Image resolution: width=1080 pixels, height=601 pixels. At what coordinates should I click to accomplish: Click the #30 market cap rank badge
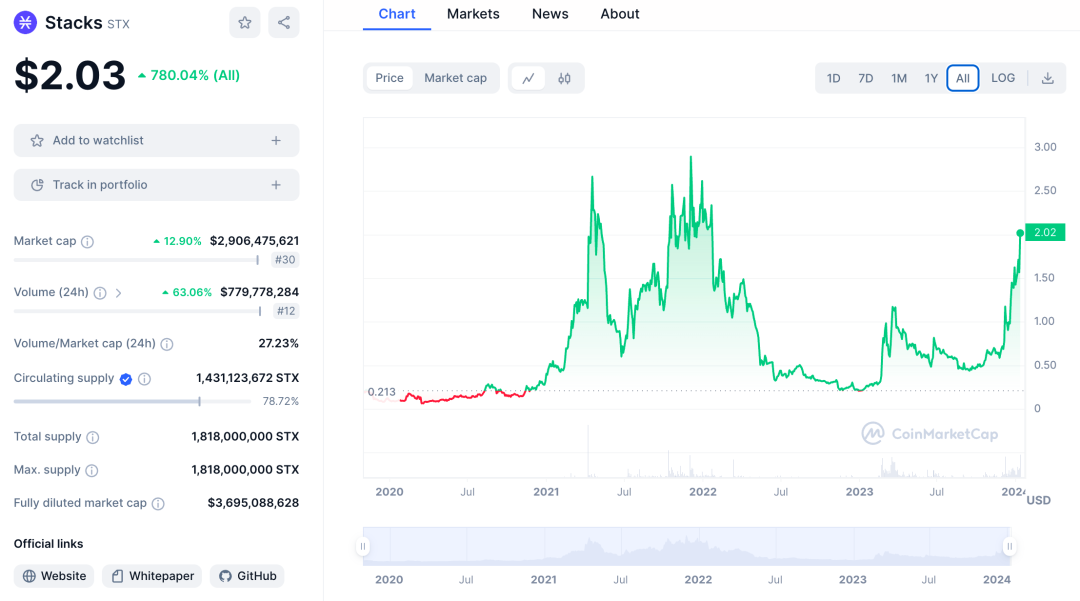coord(285,260)
